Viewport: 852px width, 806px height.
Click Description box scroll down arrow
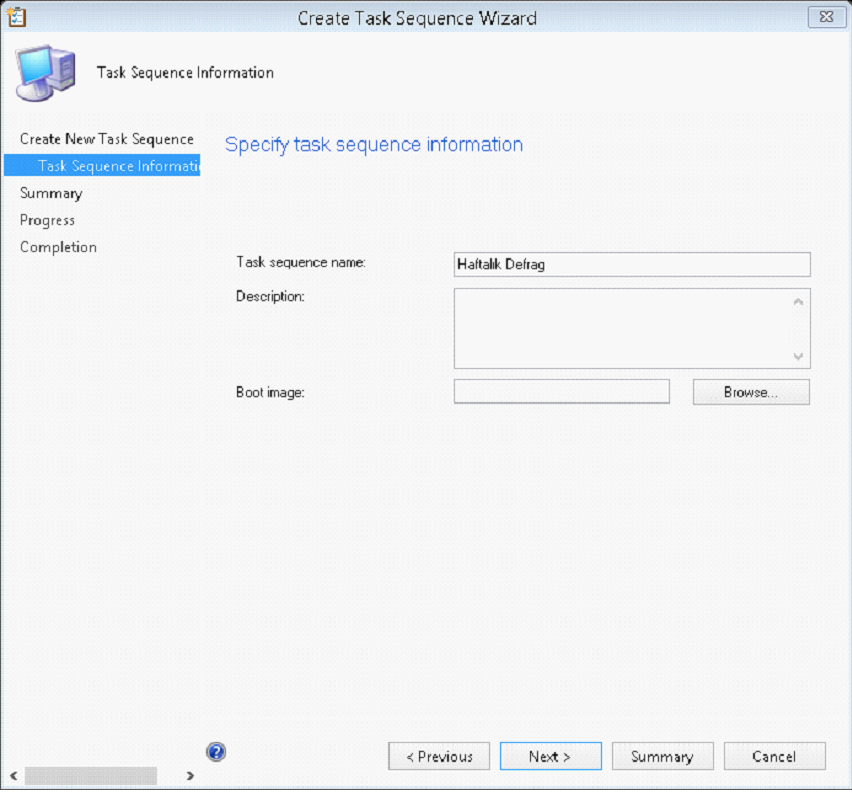(798, 357)
